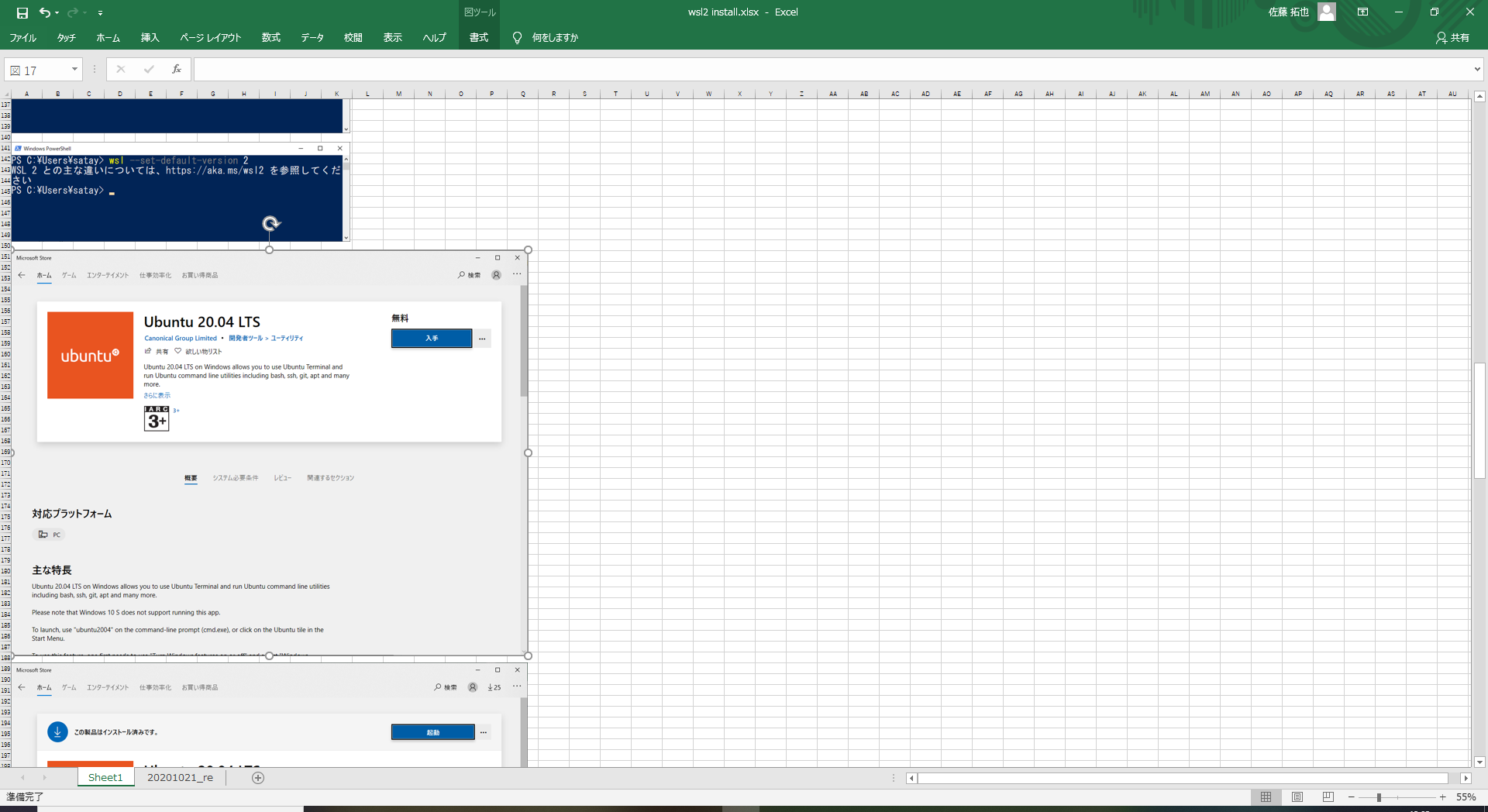Image resolution: width=1488 pixels, height=812 pixels.
Task: Open the ファイル menu tab
Action: click(x=22, y=37)
